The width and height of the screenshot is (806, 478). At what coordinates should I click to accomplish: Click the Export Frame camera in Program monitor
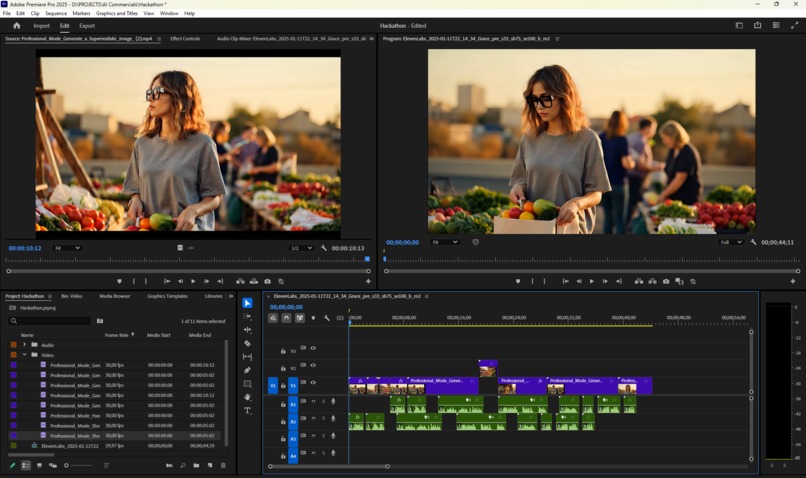click(x=666, y=281)
